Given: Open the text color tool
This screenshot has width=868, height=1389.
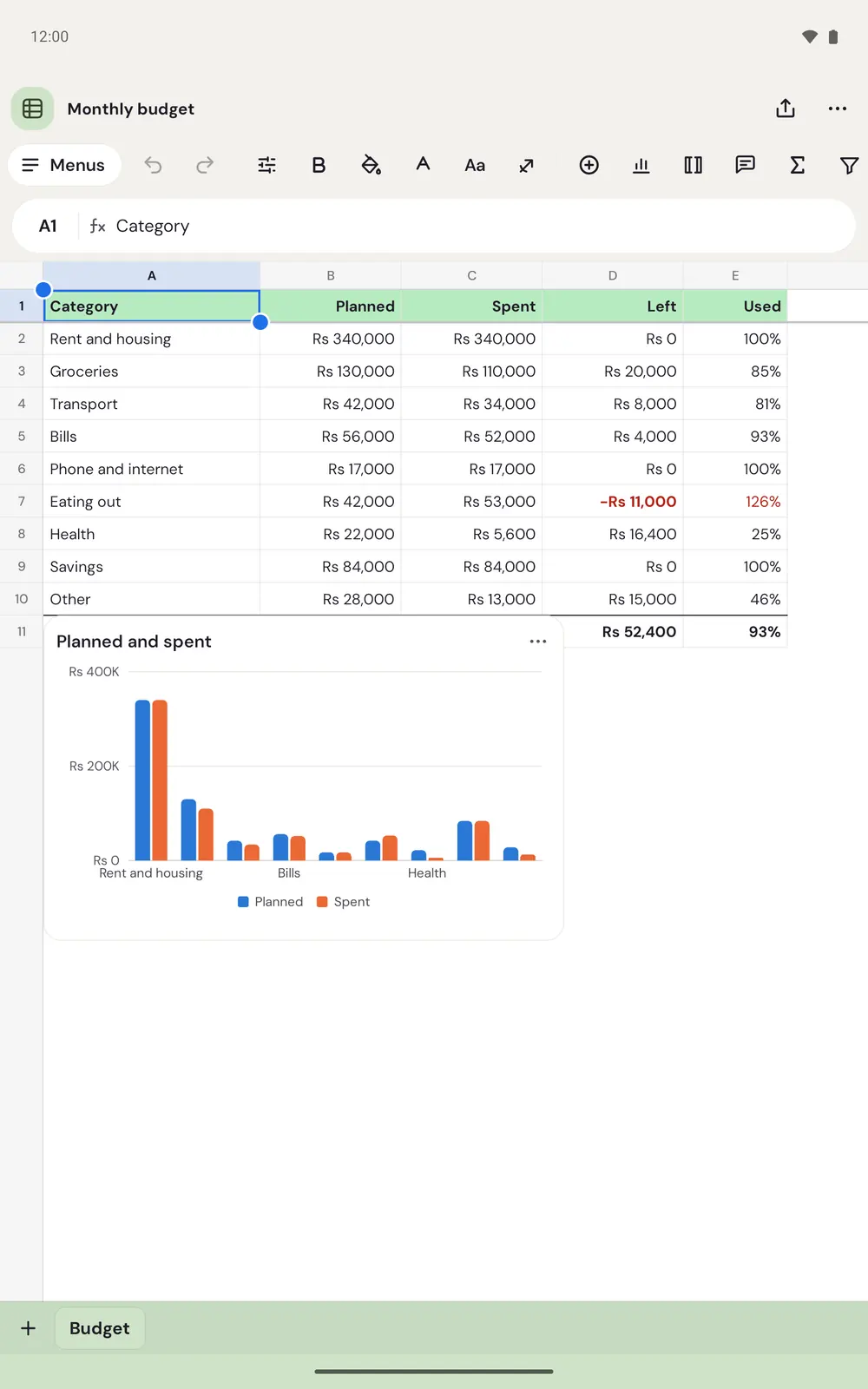Looking at the screenshot, I should pos(423,165).
